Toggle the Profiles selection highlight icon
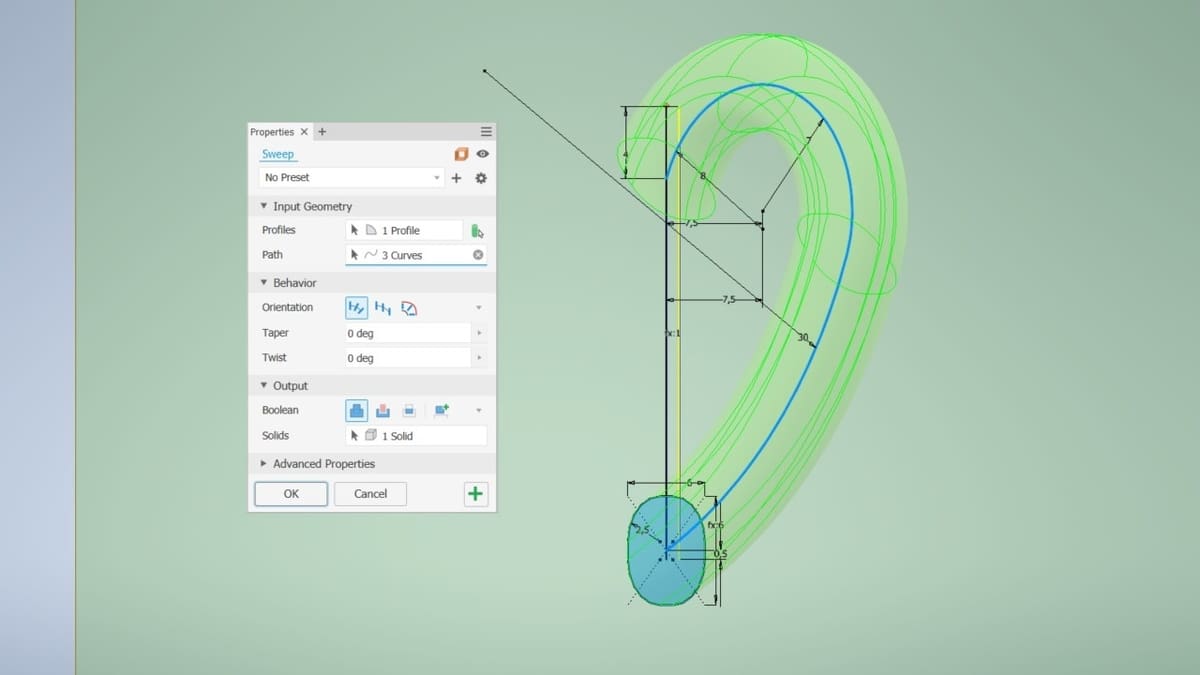 478,230
